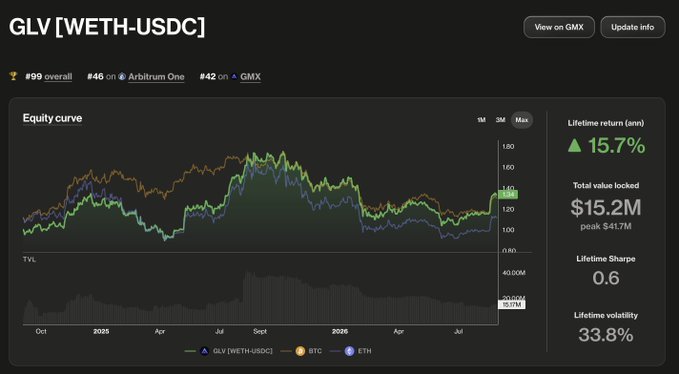Follow the overall ranking link
This screenshot has height=374, width=679.
58,77
